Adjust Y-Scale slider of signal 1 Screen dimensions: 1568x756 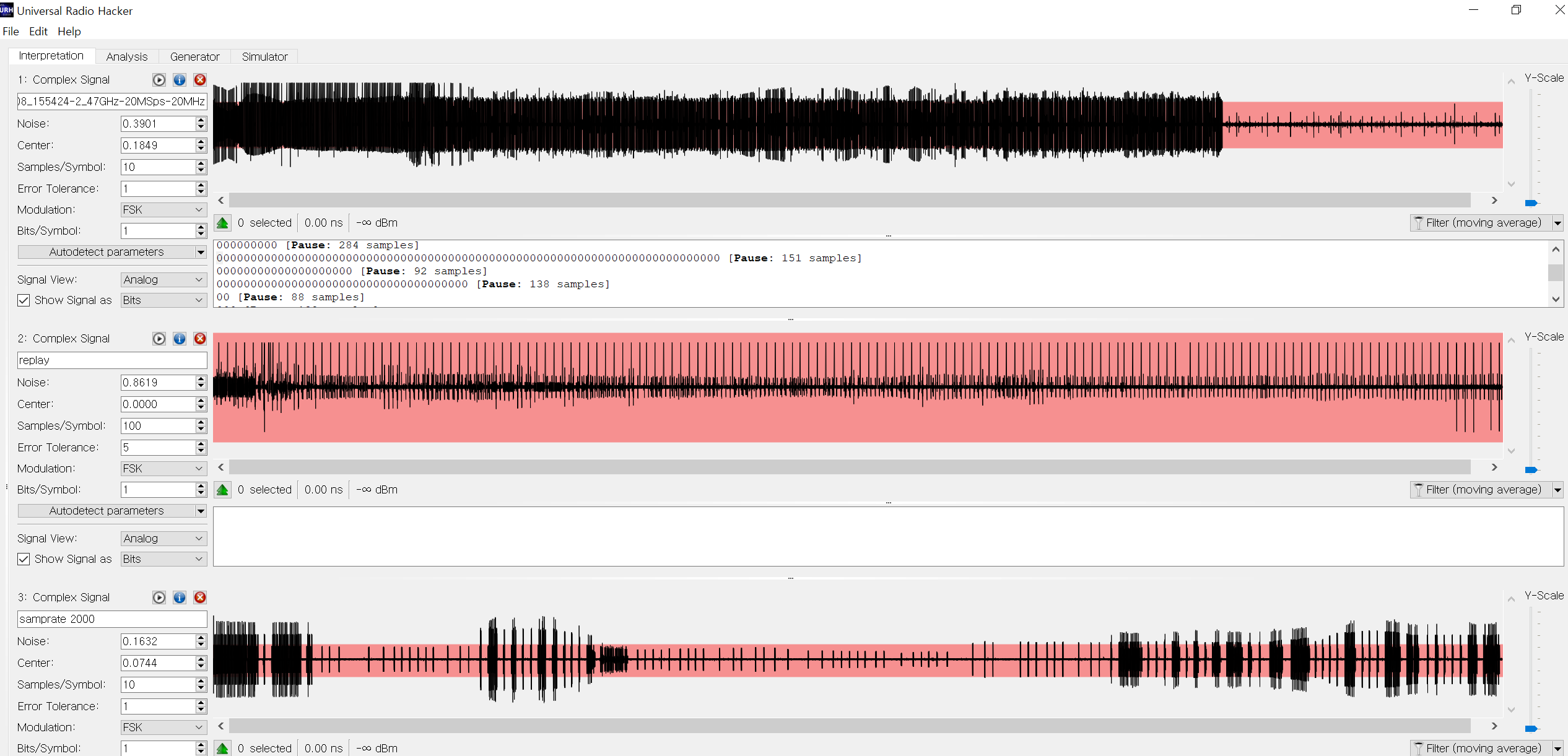[x=1531, y=203]
